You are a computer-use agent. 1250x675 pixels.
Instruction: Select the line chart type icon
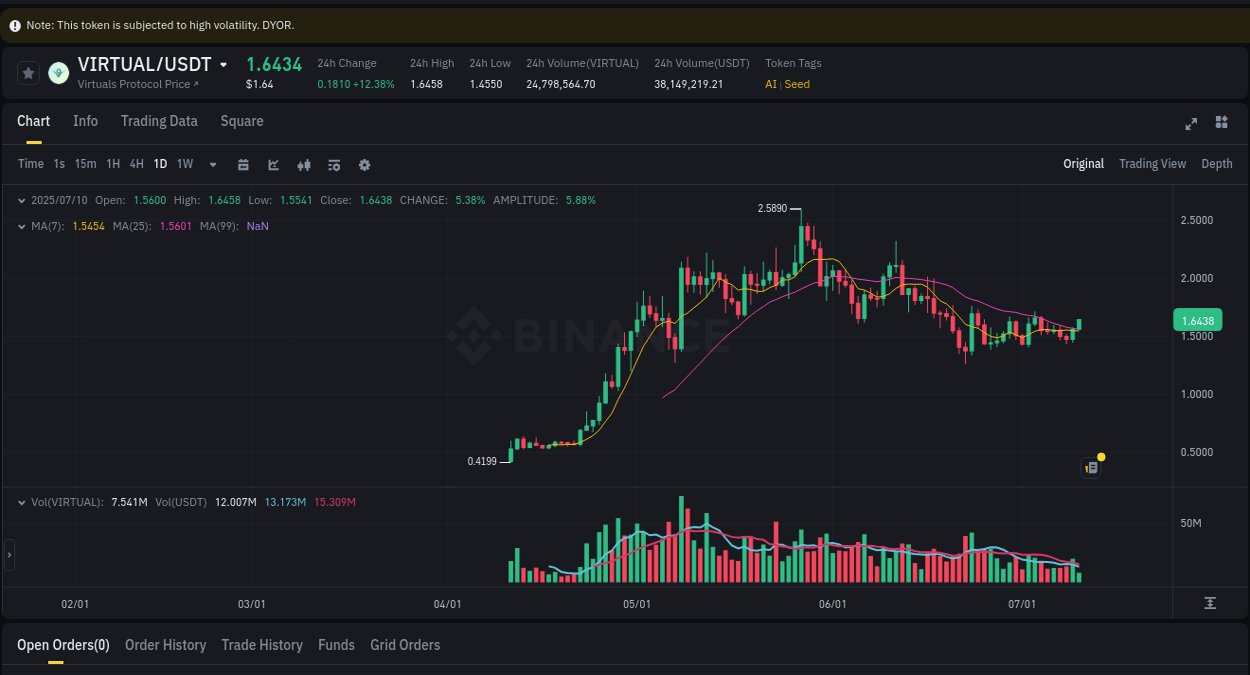tap(273, 164)
